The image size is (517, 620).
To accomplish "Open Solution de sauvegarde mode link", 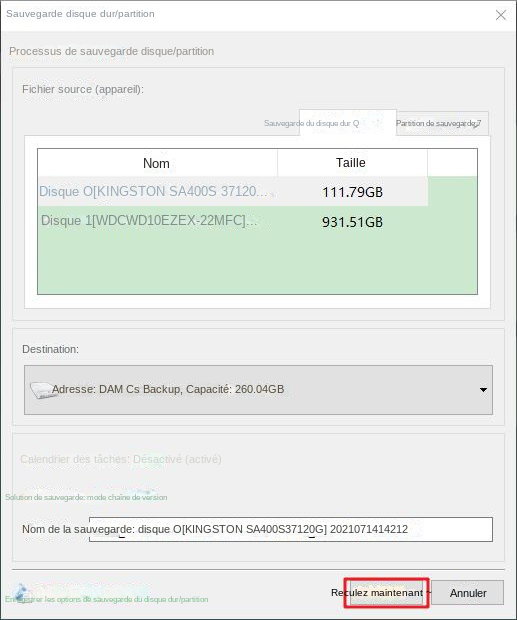I will click(86, 497).
